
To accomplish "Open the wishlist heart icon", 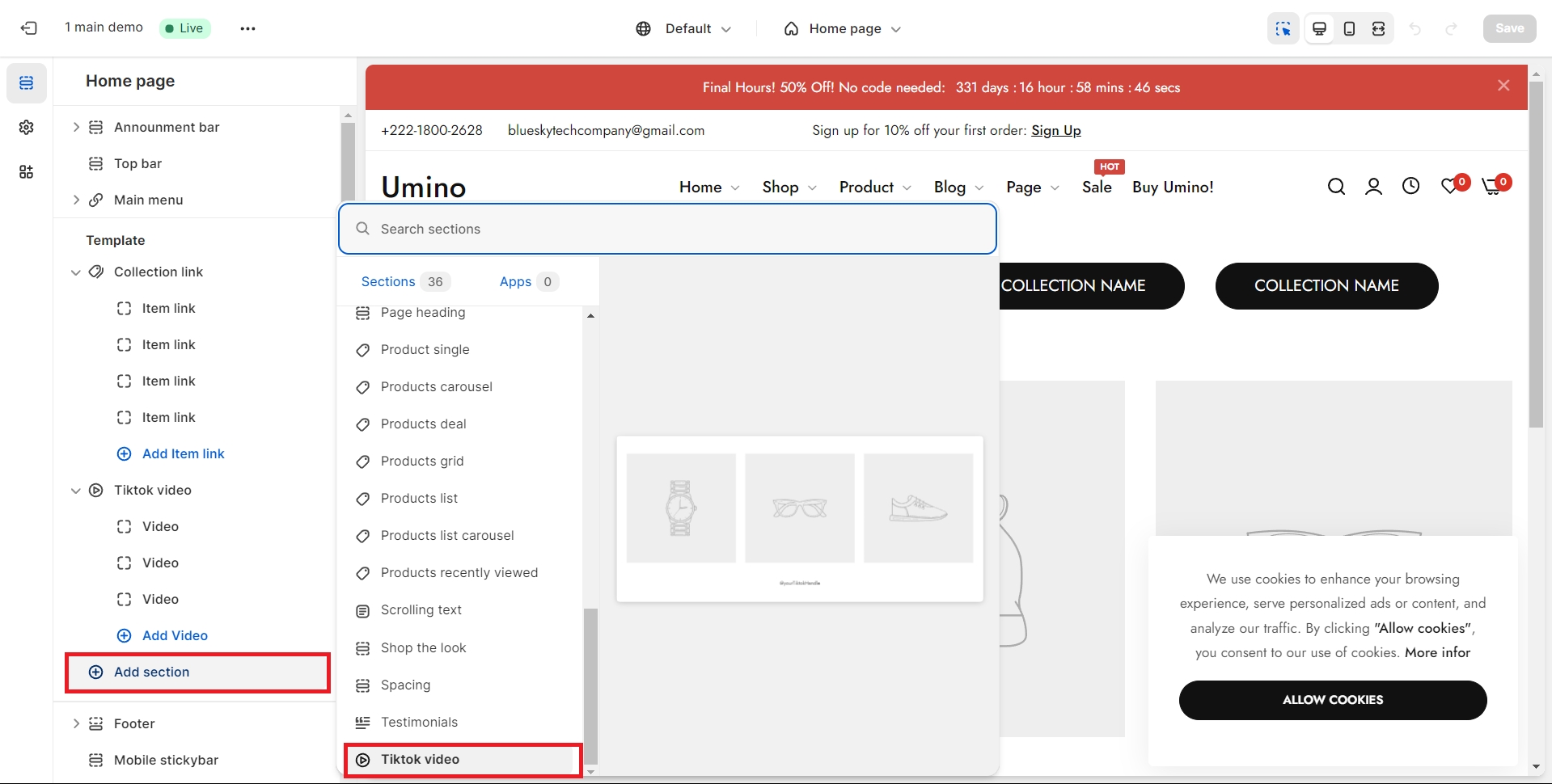I will [x=1450, y=187].
